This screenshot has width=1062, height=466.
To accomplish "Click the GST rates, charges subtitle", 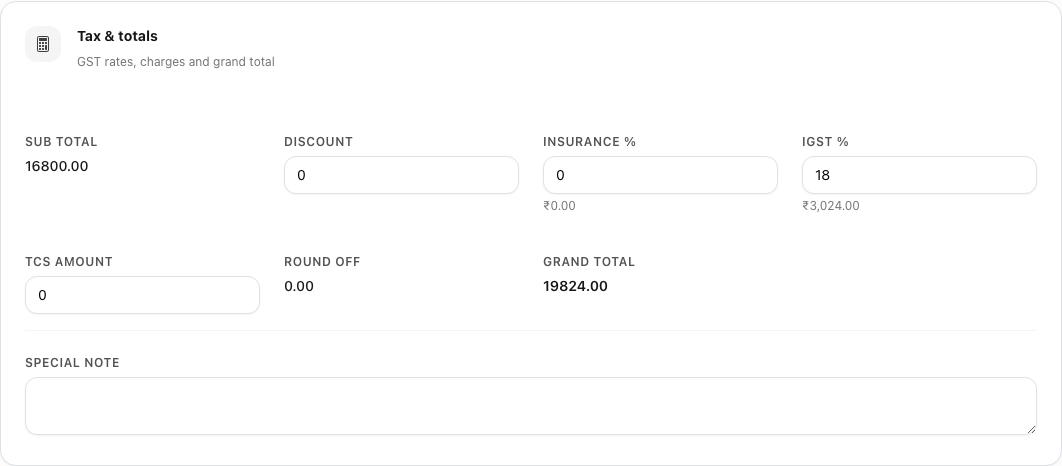I will point(175,62).
